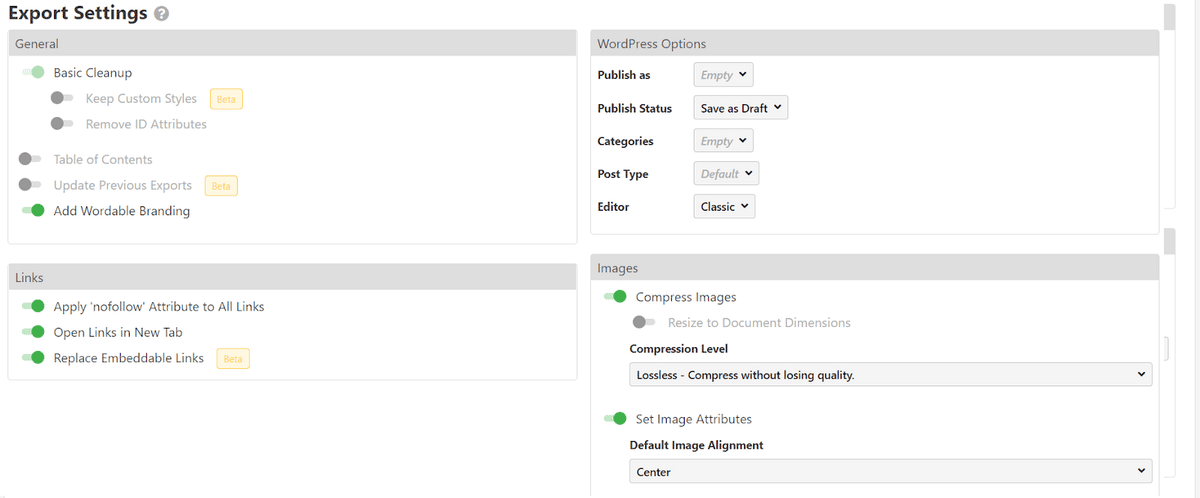Select the Editor dropdown showing Classic
The width and height of the screenshot is (1200, 498).
coord(724,207)
